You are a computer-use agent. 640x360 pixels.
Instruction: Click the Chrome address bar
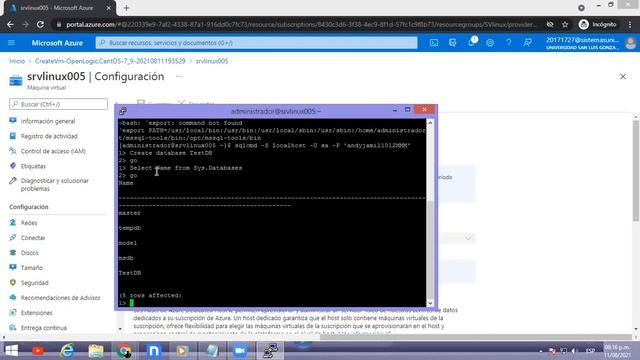click(x=301, y=24)
